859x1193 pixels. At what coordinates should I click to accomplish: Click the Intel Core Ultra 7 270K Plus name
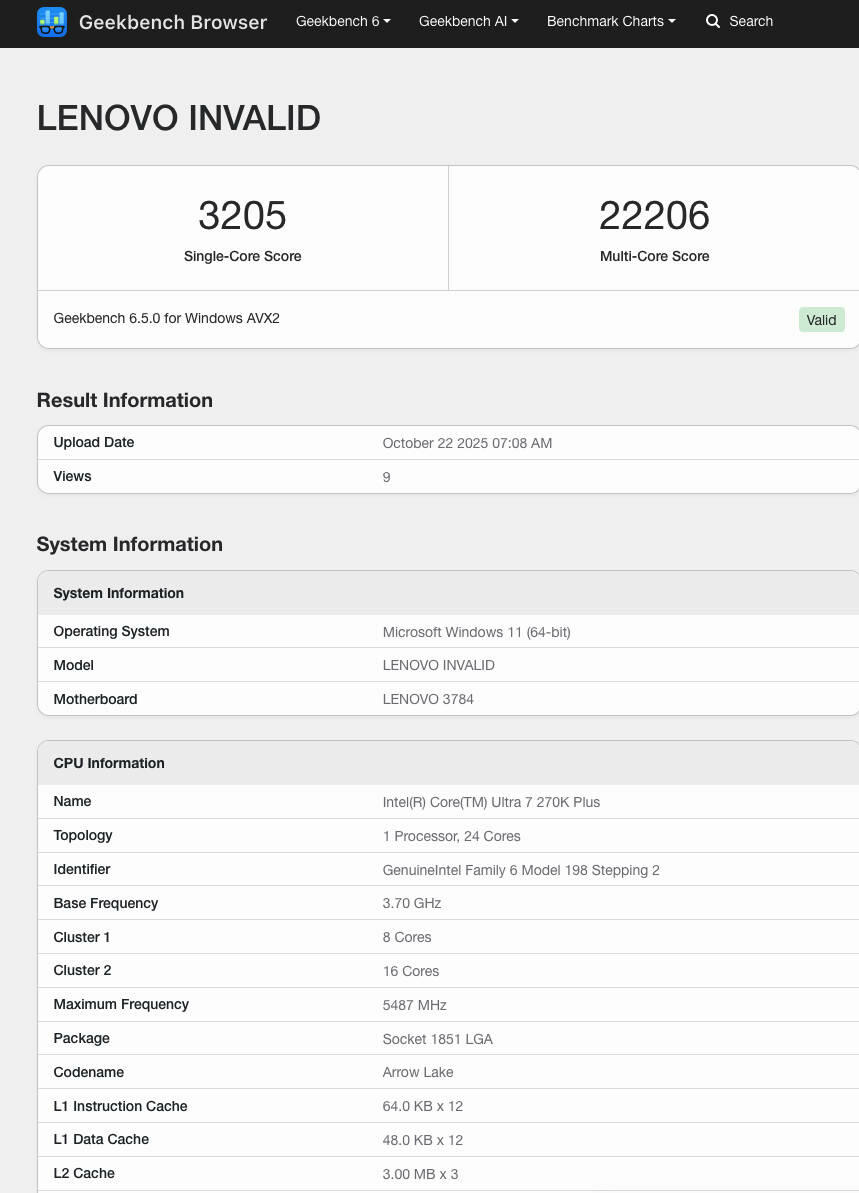pos(491,802)
